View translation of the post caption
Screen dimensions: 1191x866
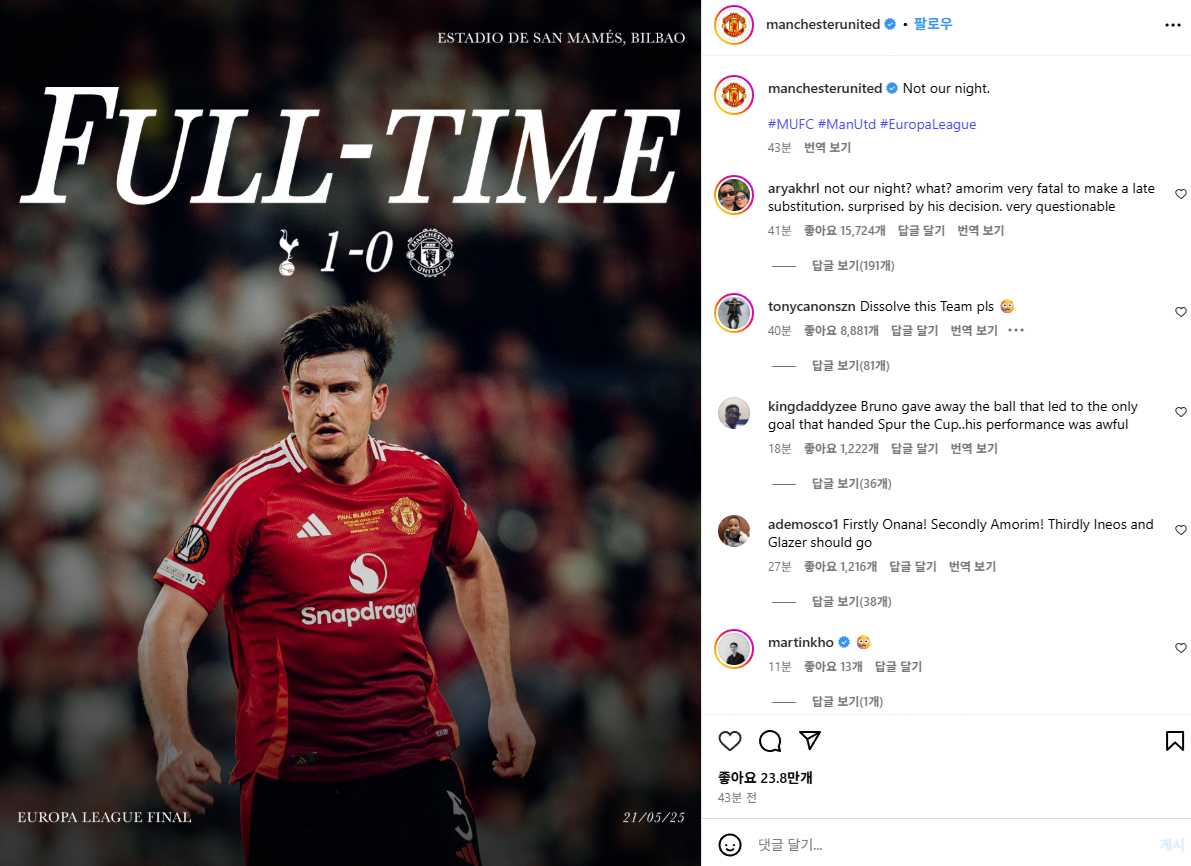pos(827,147)
